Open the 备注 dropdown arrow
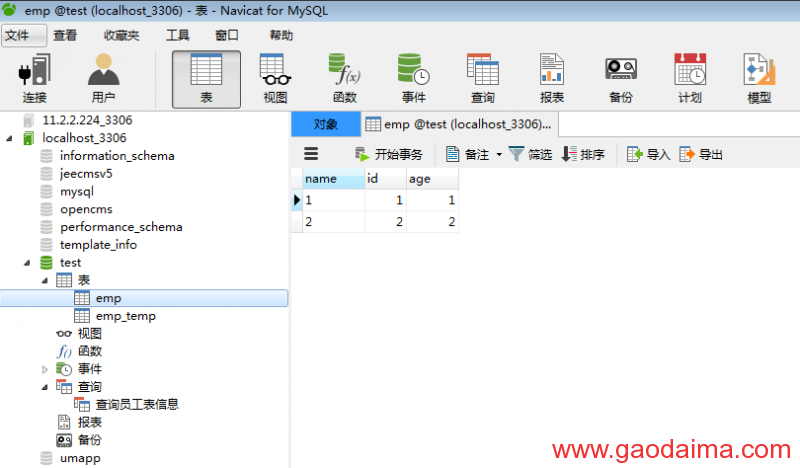 [499, 154]
